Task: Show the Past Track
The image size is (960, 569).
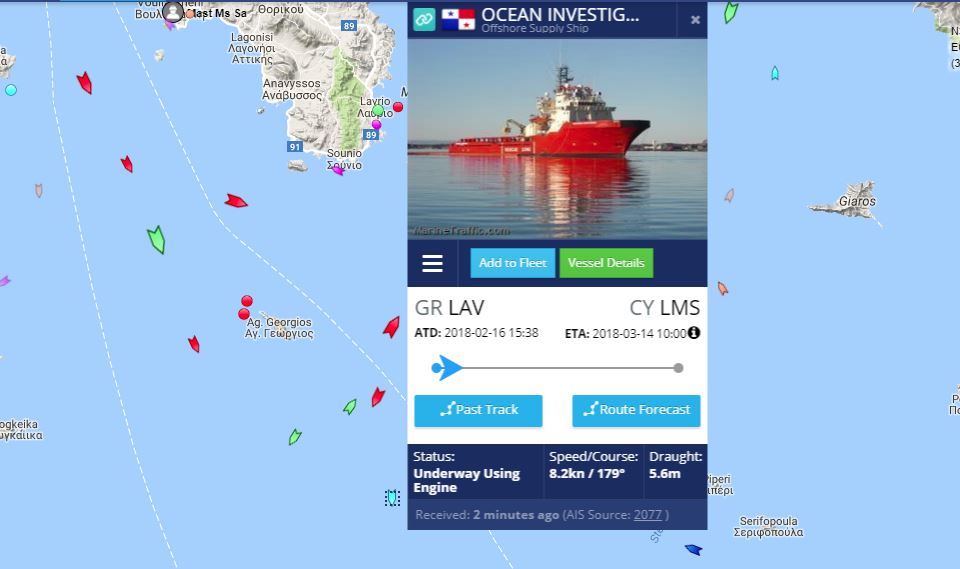Action: point(478,410)
